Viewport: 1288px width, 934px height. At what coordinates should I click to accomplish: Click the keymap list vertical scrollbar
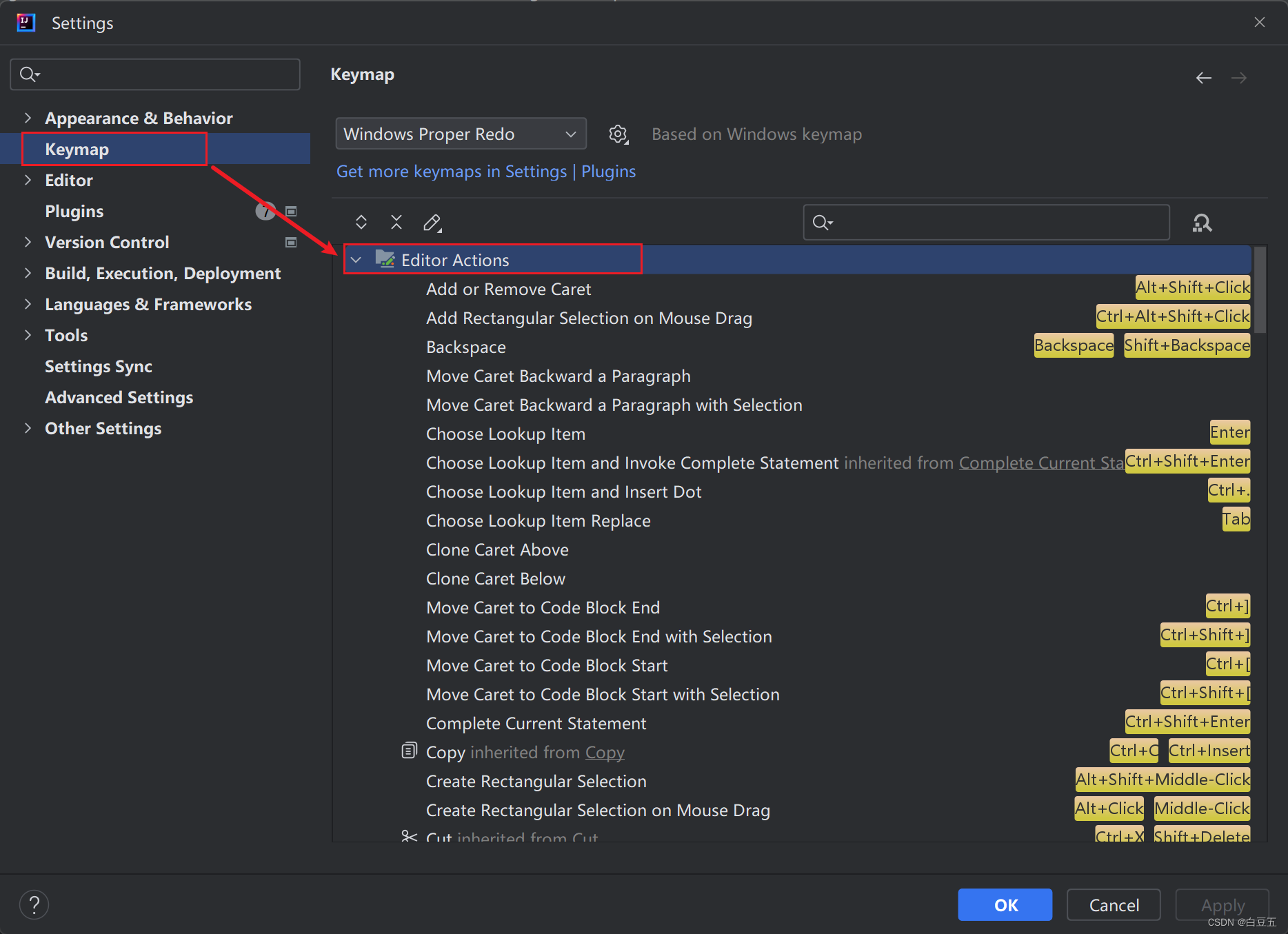pos(1260,290)
